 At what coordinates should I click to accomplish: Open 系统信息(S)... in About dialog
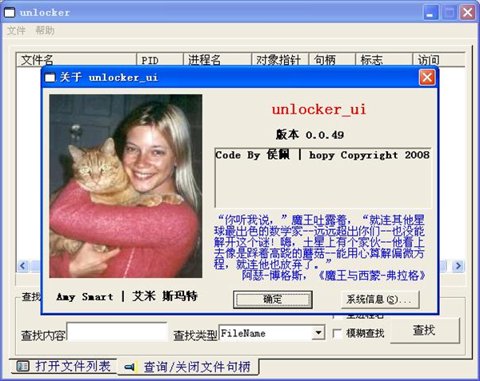click(x=380, y=299)
